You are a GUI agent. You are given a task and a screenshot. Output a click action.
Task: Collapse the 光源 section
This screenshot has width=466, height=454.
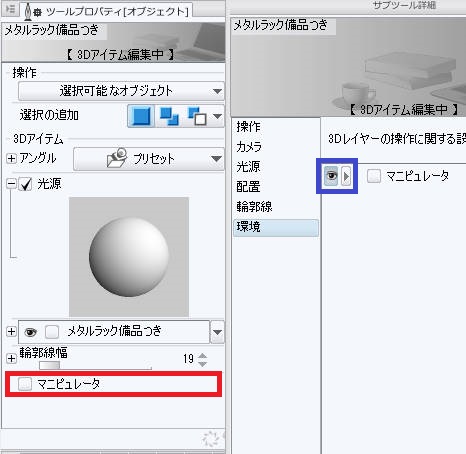pos(11,184)
